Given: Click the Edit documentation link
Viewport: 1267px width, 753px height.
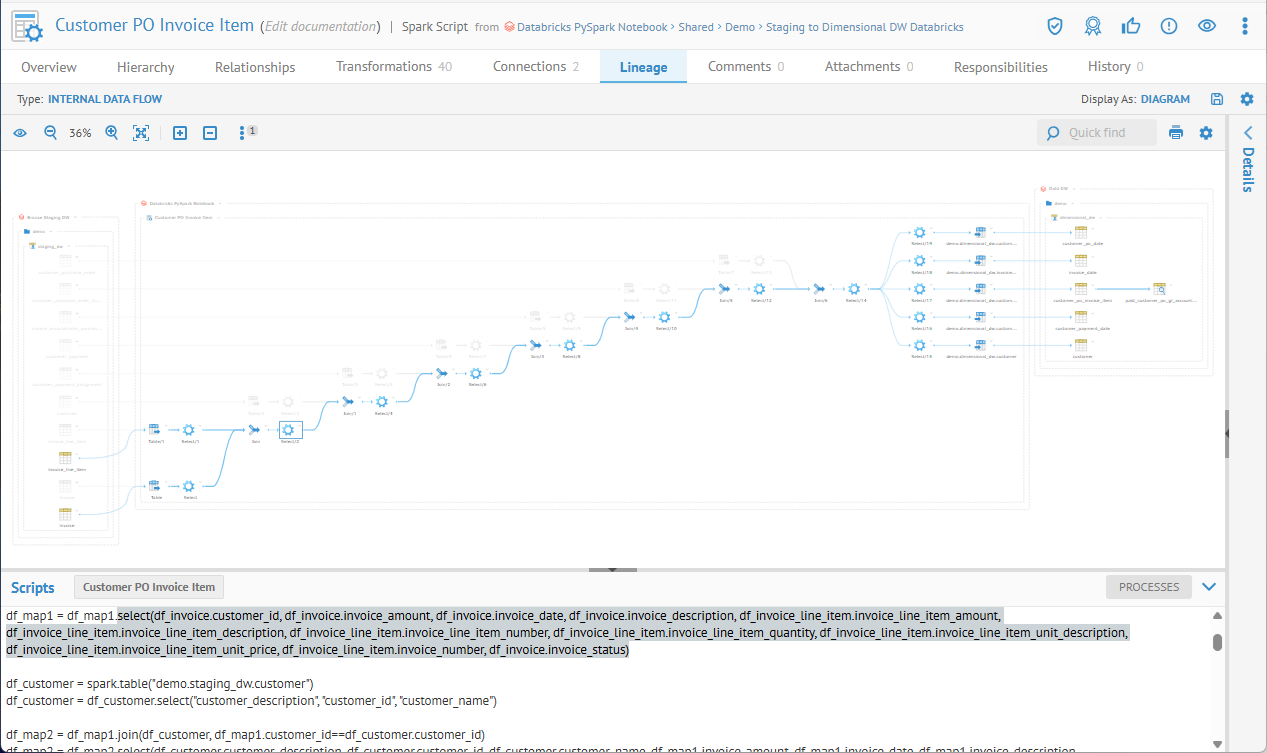Looking at the screenshot, I should [320, 27].
